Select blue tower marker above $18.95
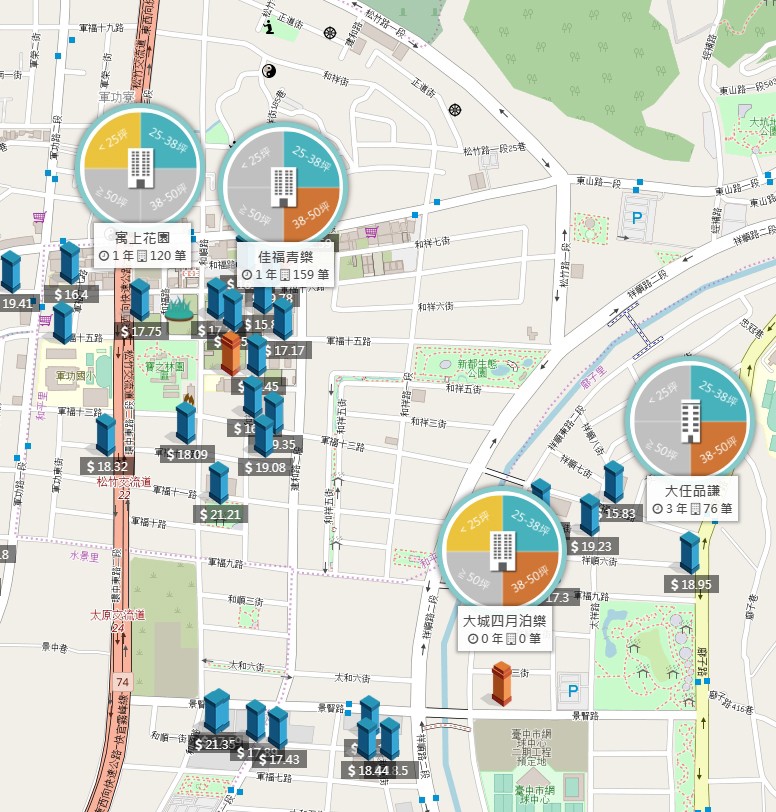Screen dimensions: 776x812 689,553
